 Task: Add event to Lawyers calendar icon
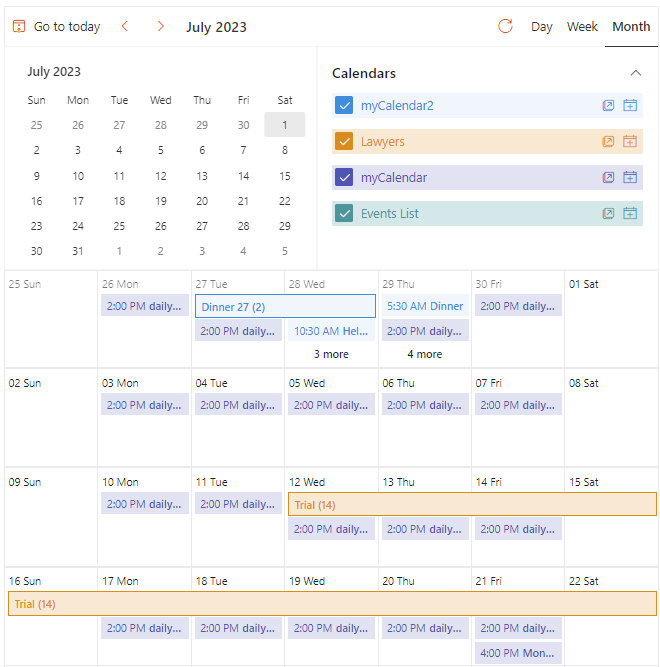pyautogui.click(x=630, y=141)
